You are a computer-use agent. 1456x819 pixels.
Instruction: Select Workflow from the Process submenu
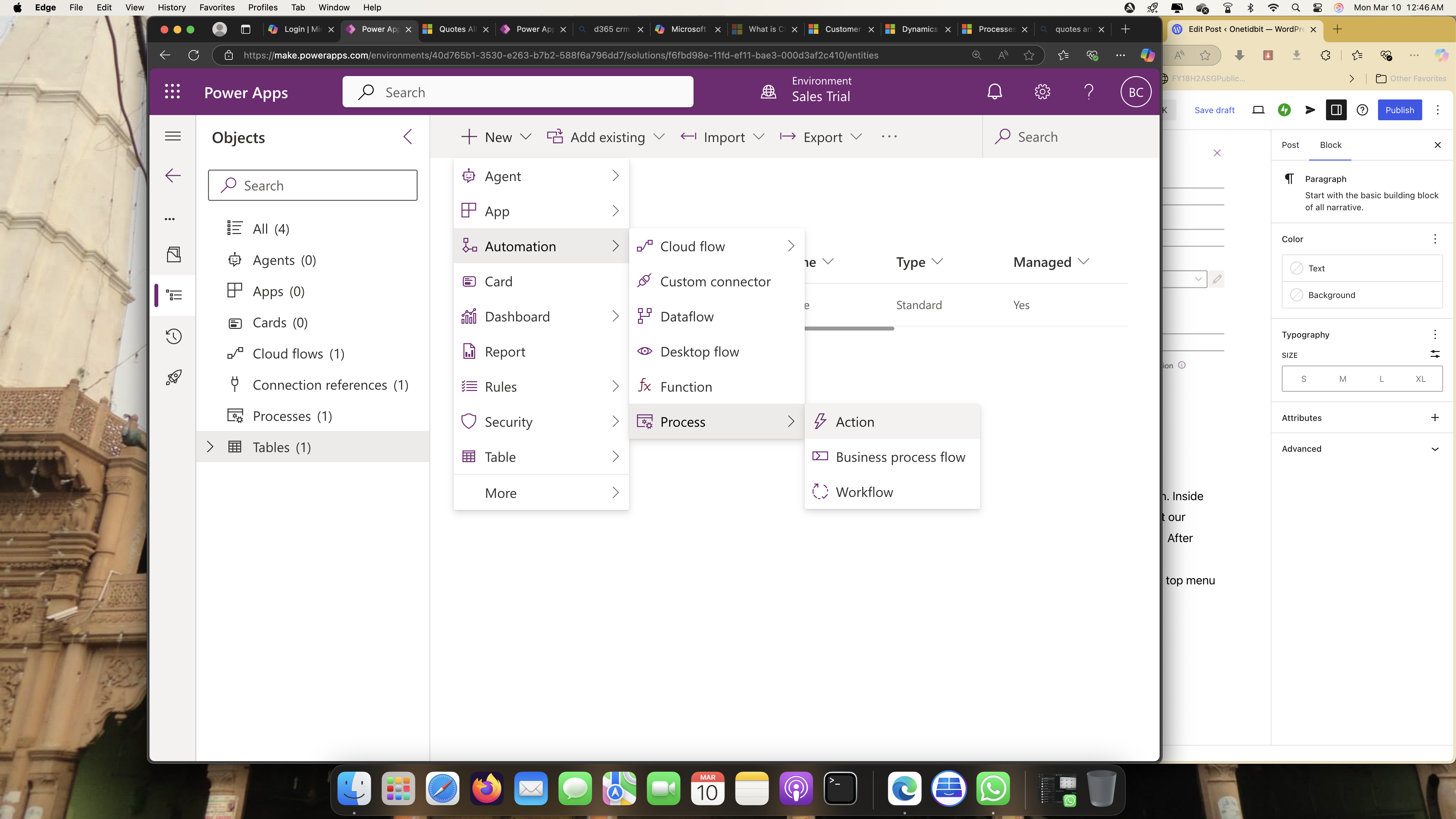[864, 492]
